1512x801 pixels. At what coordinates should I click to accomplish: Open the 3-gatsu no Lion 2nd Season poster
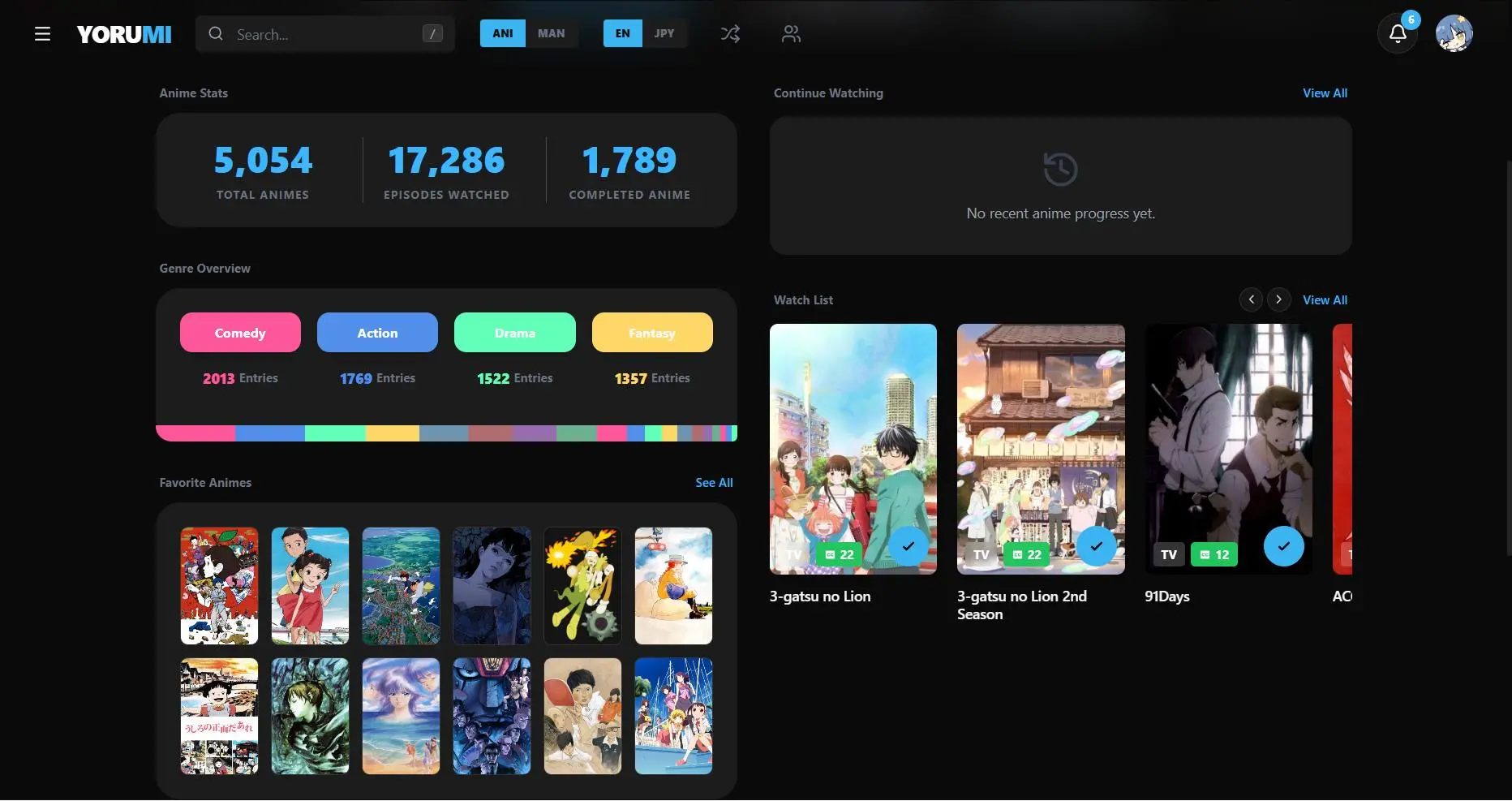point(1041,449)
